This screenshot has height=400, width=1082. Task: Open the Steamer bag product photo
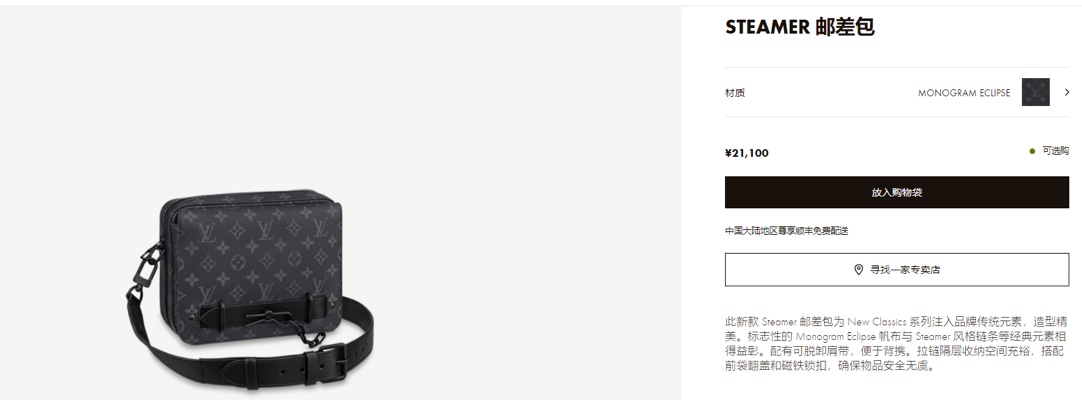click(x=250, y=290)
